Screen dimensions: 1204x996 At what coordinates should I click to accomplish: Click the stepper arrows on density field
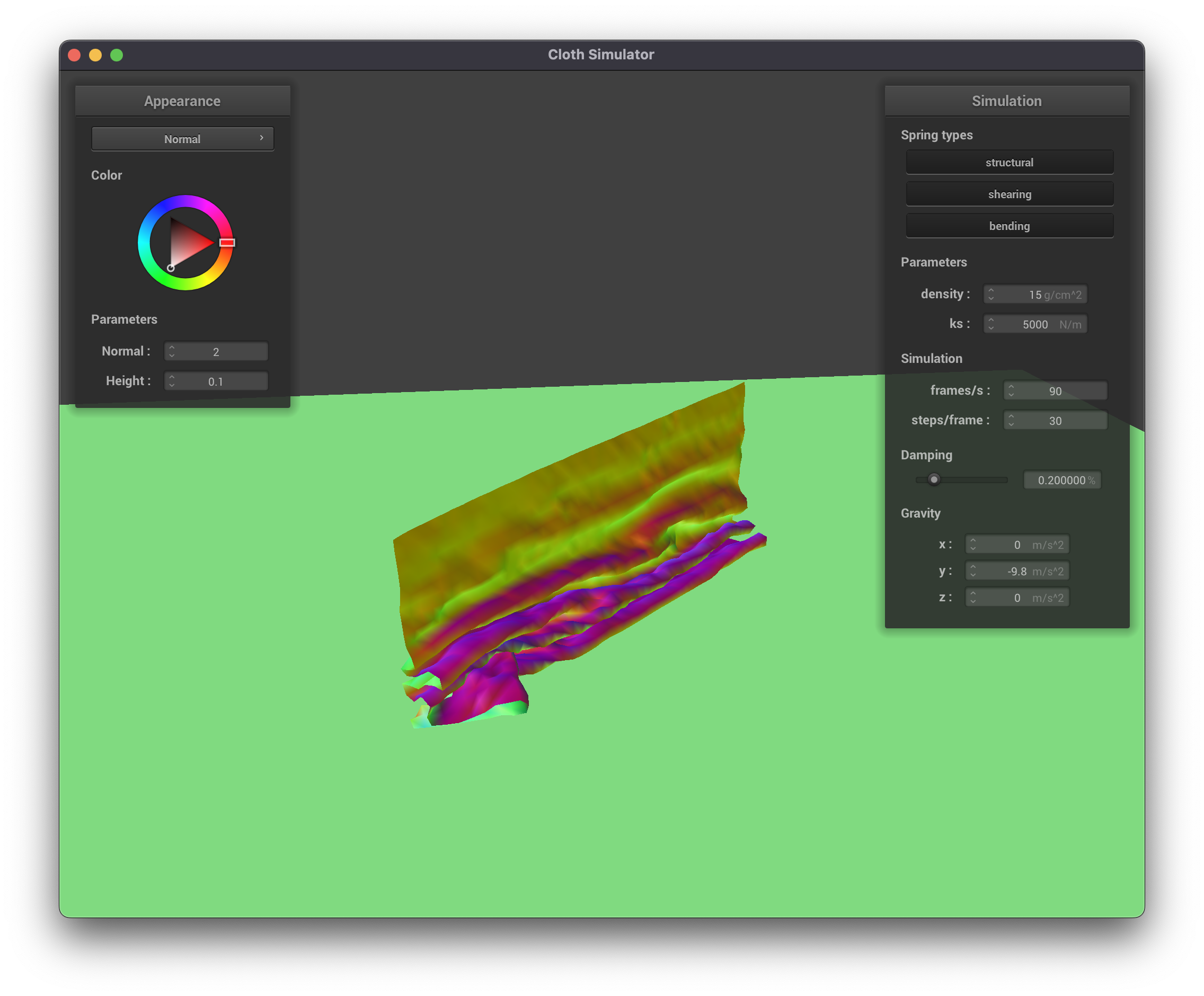click(x=991, y=295)
